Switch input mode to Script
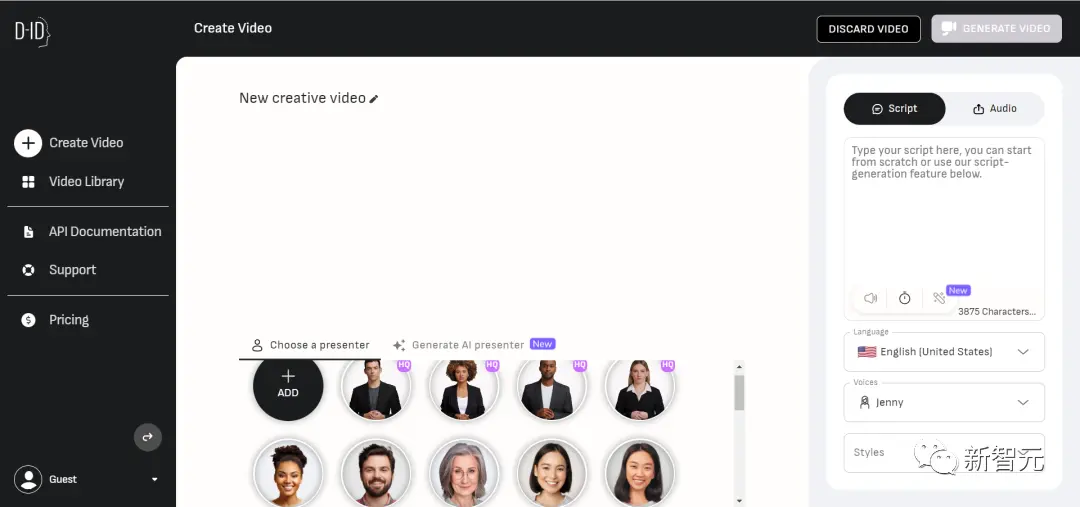Screen dimensions: 1080x507 [895, 109]
